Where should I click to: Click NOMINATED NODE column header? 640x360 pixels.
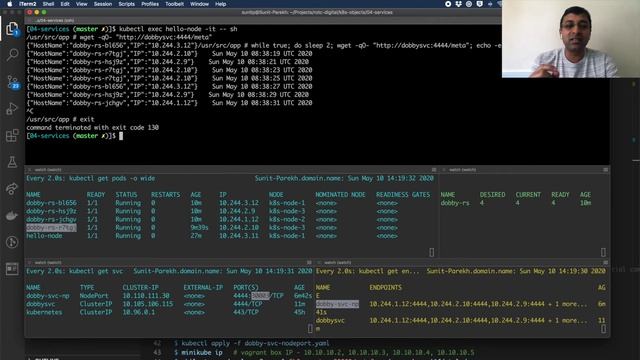(x=340, y=195)
